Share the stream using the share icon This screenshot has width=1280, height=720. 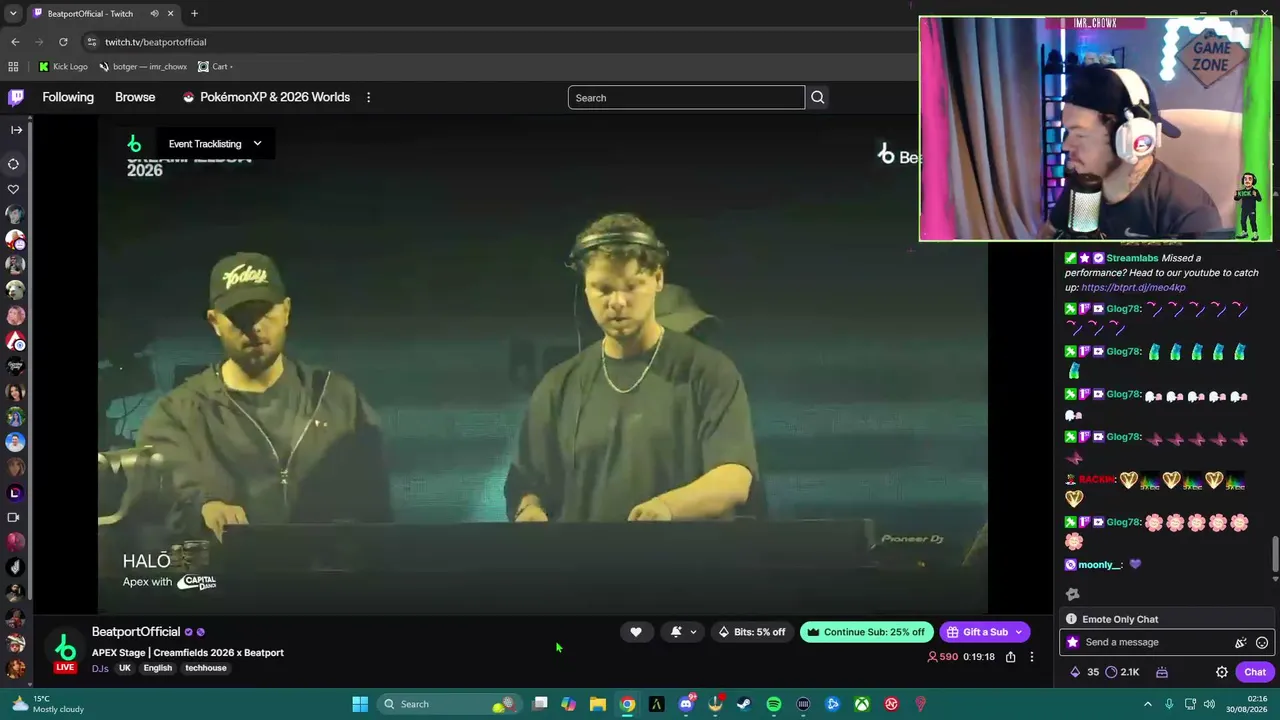(x=1011, y=657)
